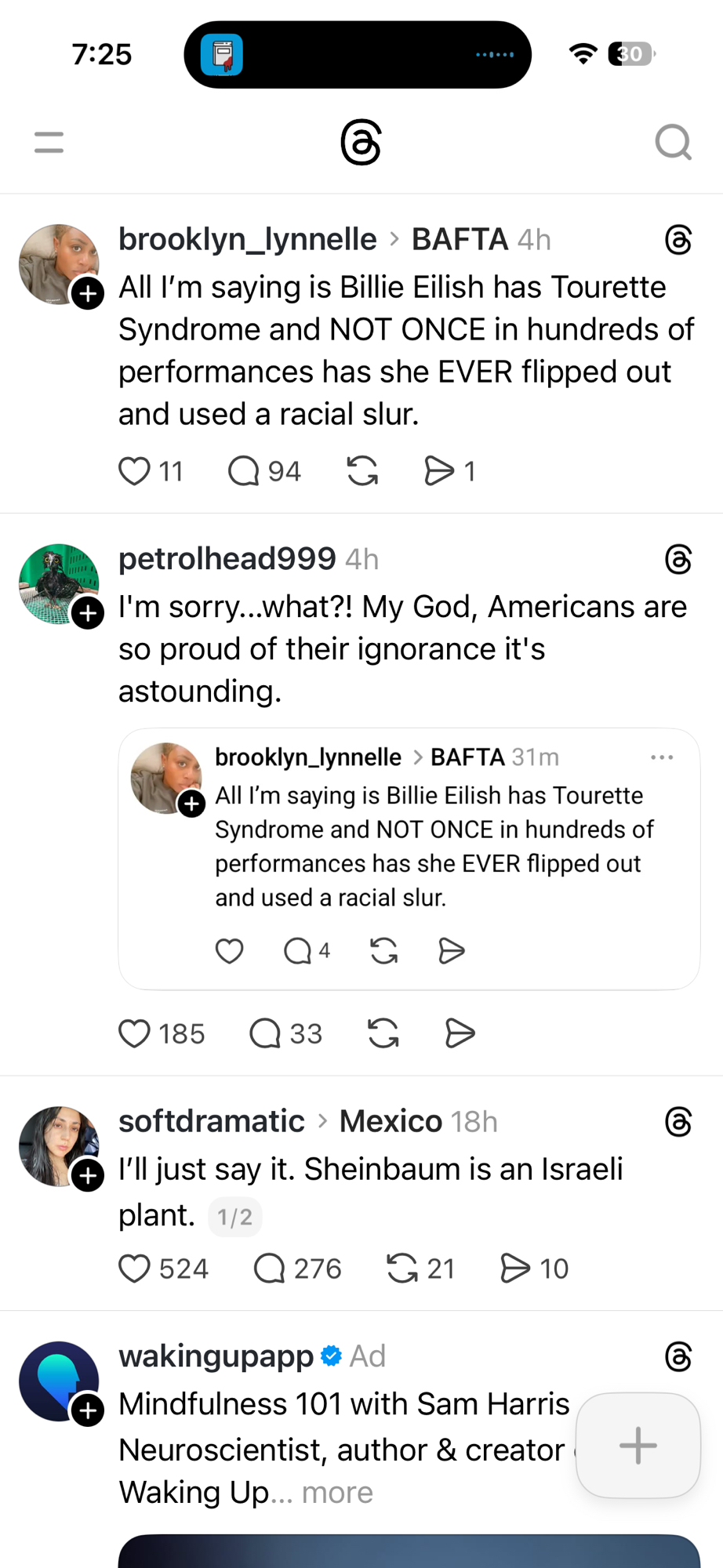Open the 94 replies on brooklyn_lynnelle's post
Viewport: 723px width, 1568px height.
coord(243,471)
